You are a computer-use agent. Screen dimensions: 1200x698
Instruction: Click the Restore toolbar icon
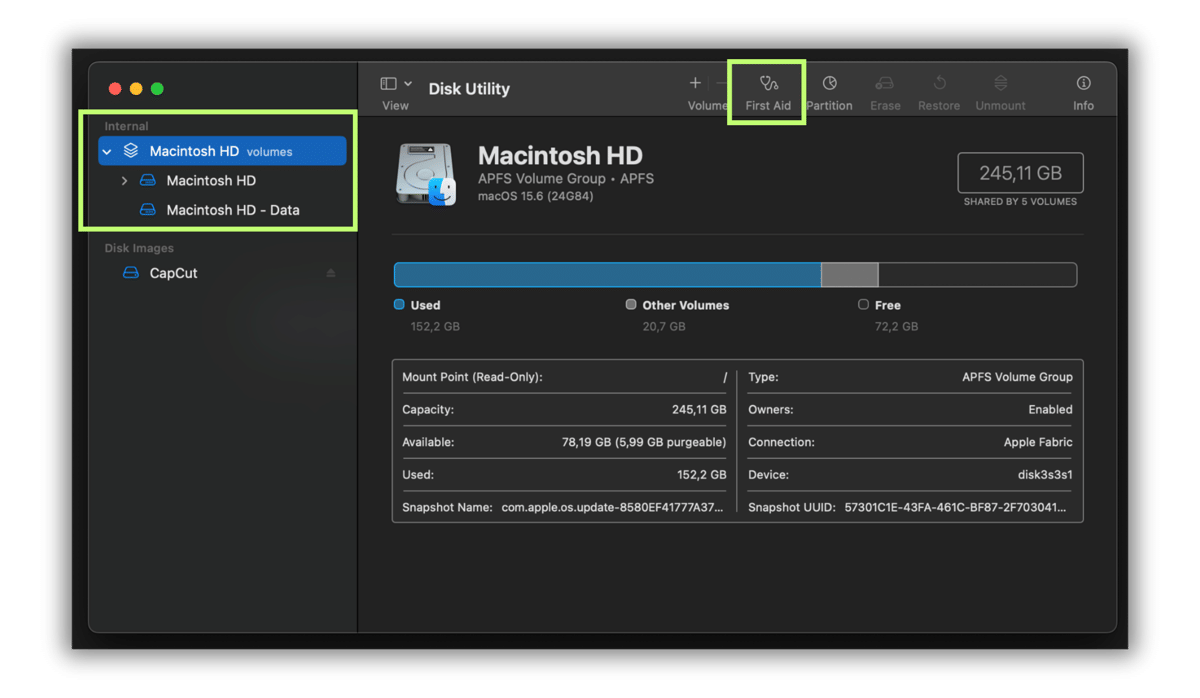coord(939,84)
